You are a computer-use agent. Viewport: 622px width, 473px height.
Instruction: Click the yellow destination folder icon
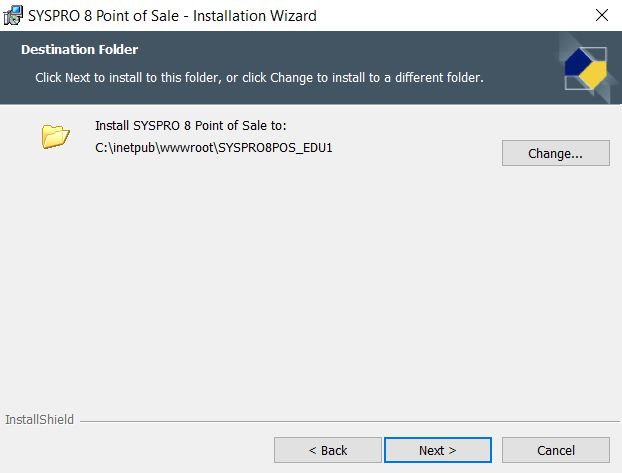coord(55,136)
